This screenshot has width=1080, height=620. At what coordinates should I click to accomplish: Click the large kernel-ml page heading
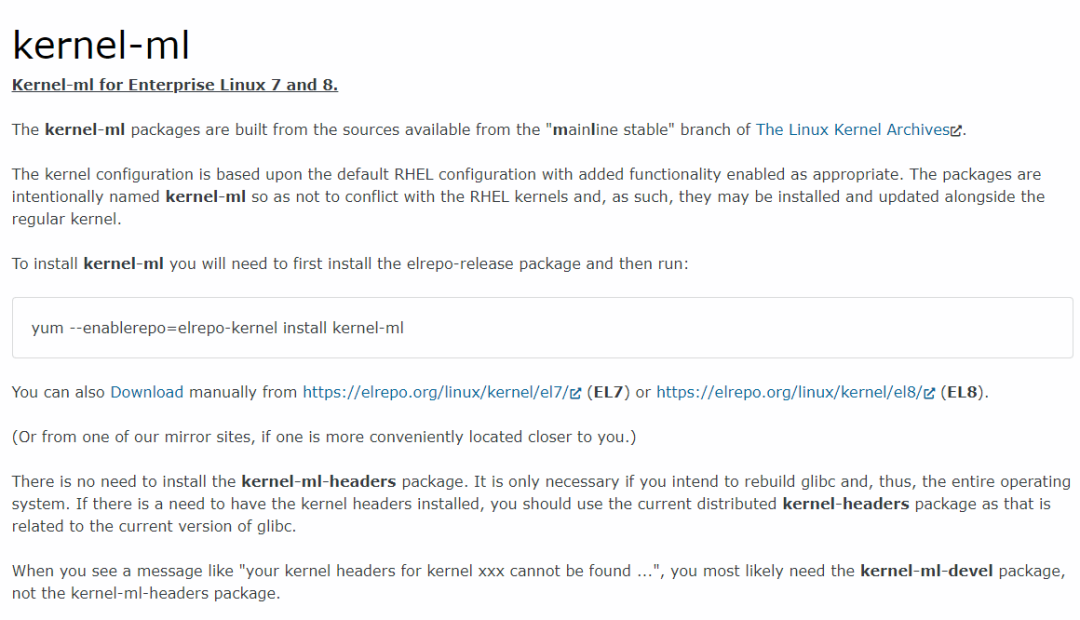tap(100, 45)
